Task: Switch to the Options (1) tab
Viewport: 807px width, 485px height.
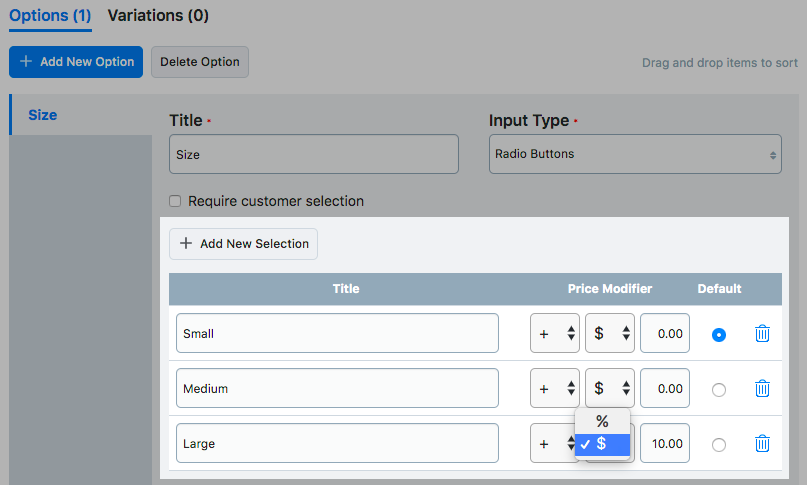Action: click(50, 15)
